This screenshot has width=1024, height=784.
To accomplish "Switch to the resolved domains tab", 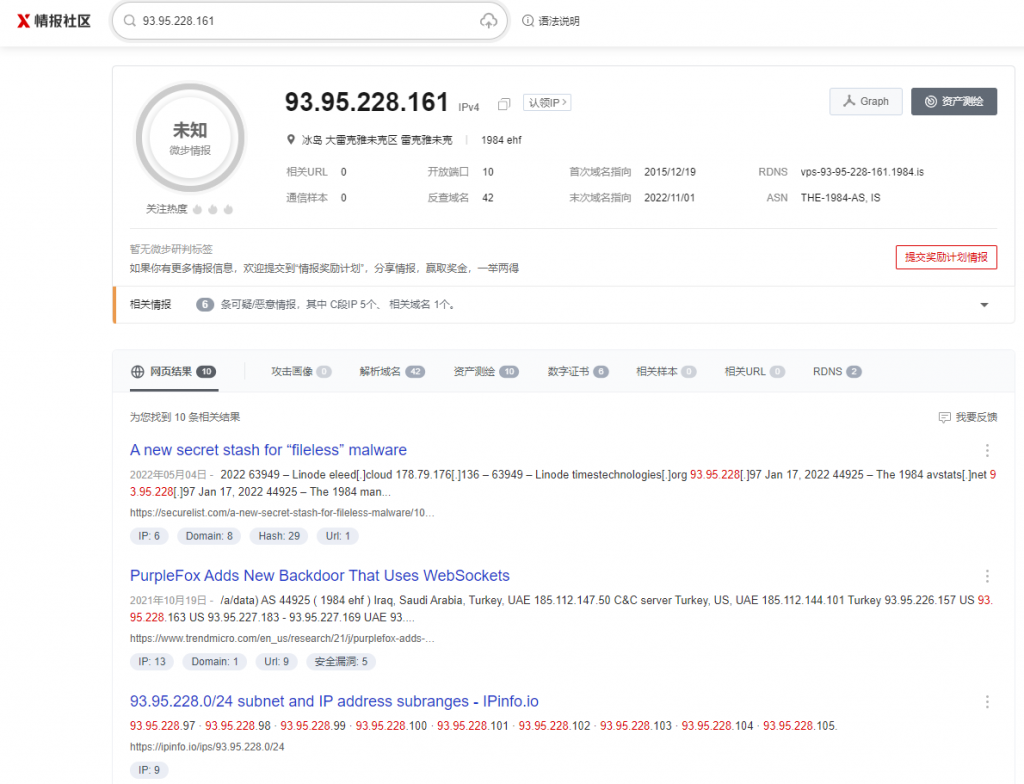I will [x=392, y=372].
